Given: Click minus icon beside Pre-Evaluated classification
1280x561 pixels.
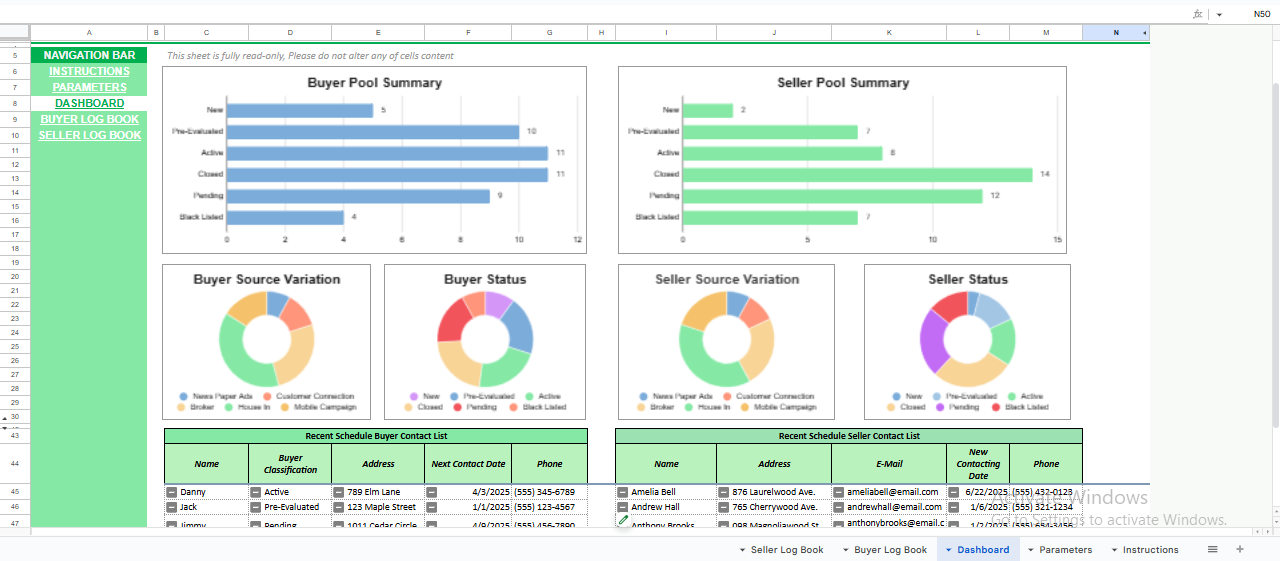Looking at the screenshot, I should click(256, 507).
